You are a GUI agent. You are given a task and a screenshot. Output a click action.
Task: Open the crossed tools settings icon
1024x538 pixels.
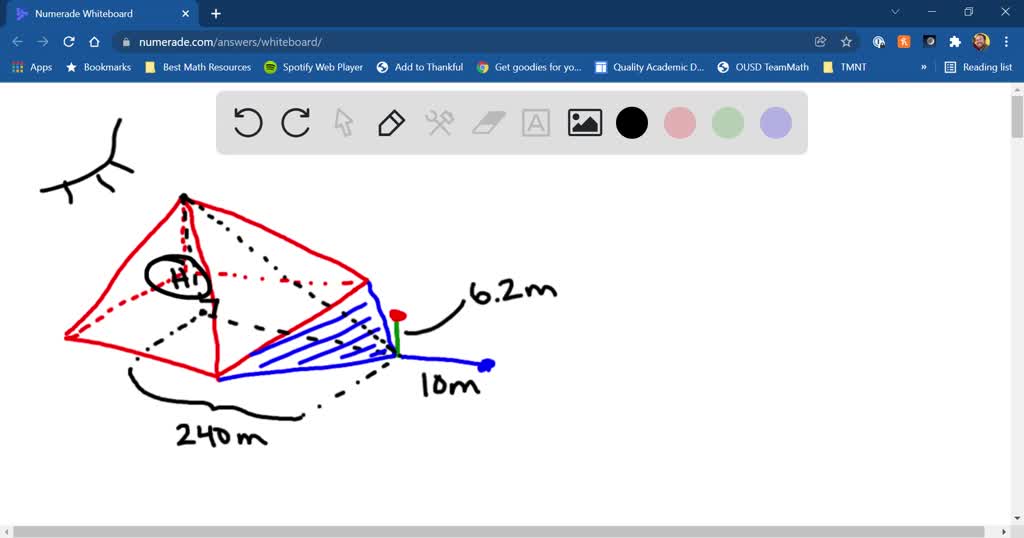440,123
